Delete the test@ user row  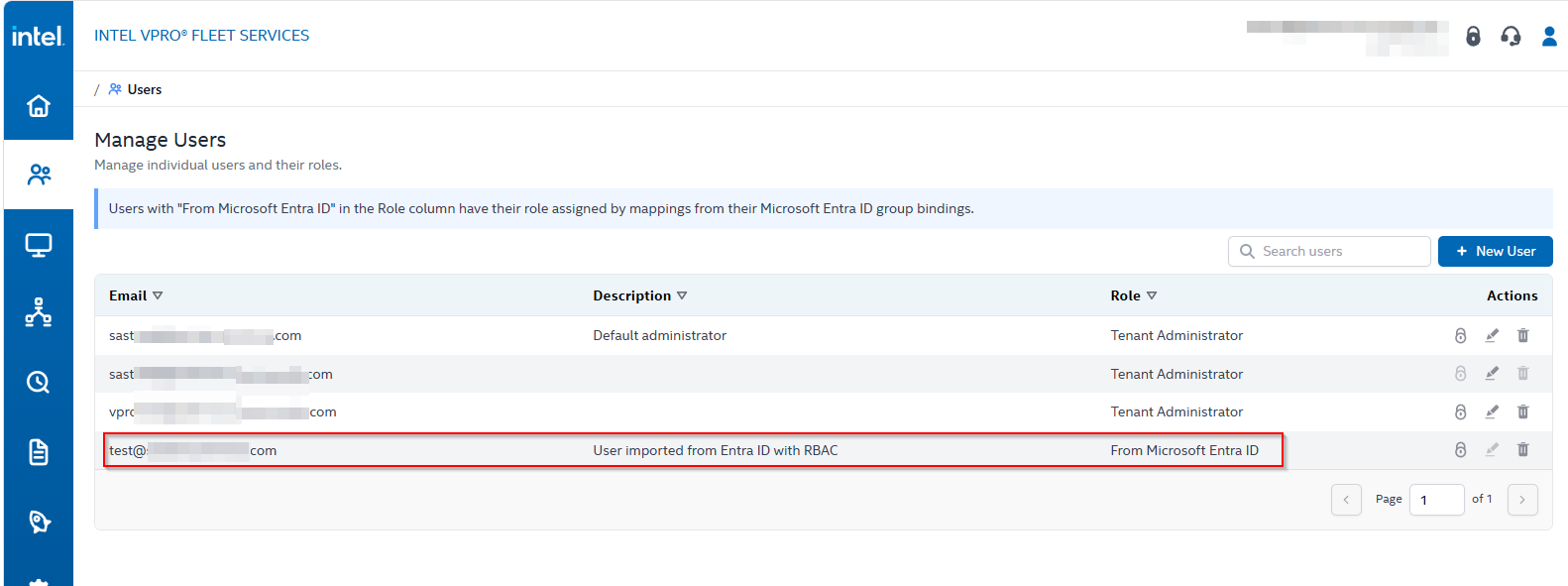(1523, 450)
